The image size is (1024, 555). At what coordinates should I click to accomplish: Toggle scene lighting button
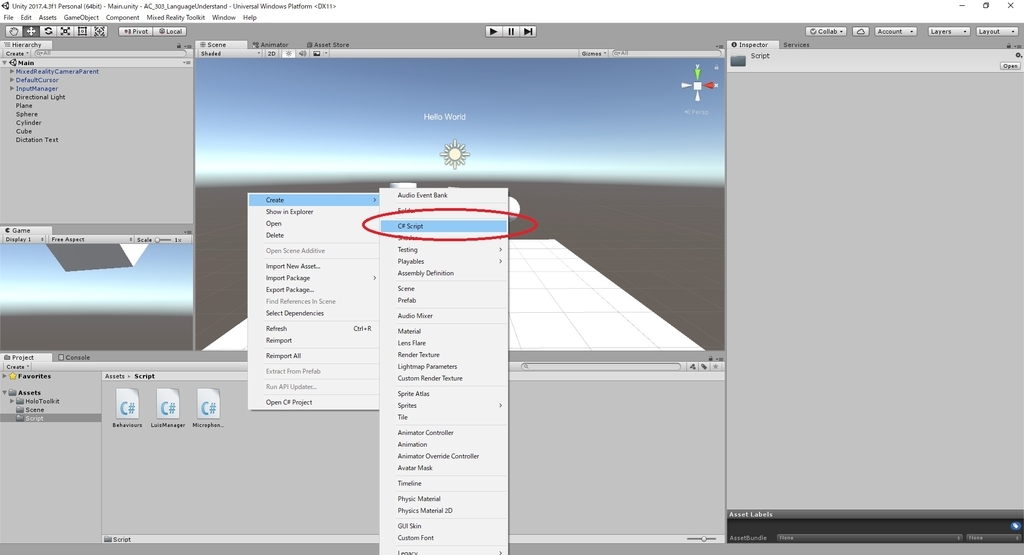coord(289,54)
